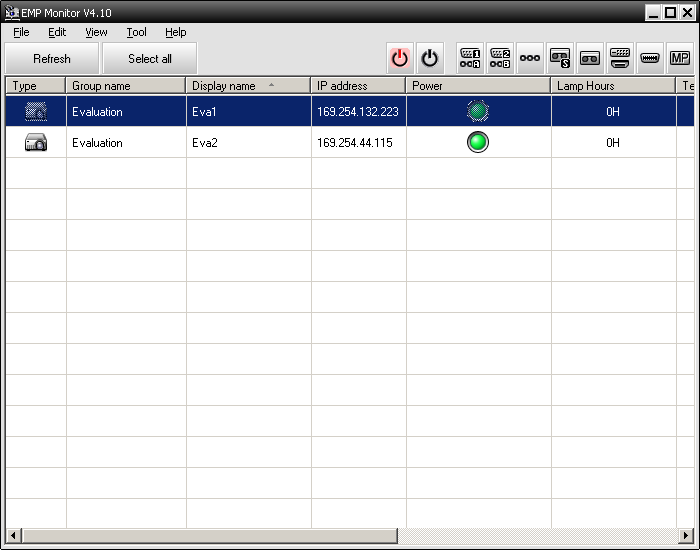Click the green power status indicator of Eva2
The width and height of the screenshot is (700, 550).
click(x=478, y=143)
